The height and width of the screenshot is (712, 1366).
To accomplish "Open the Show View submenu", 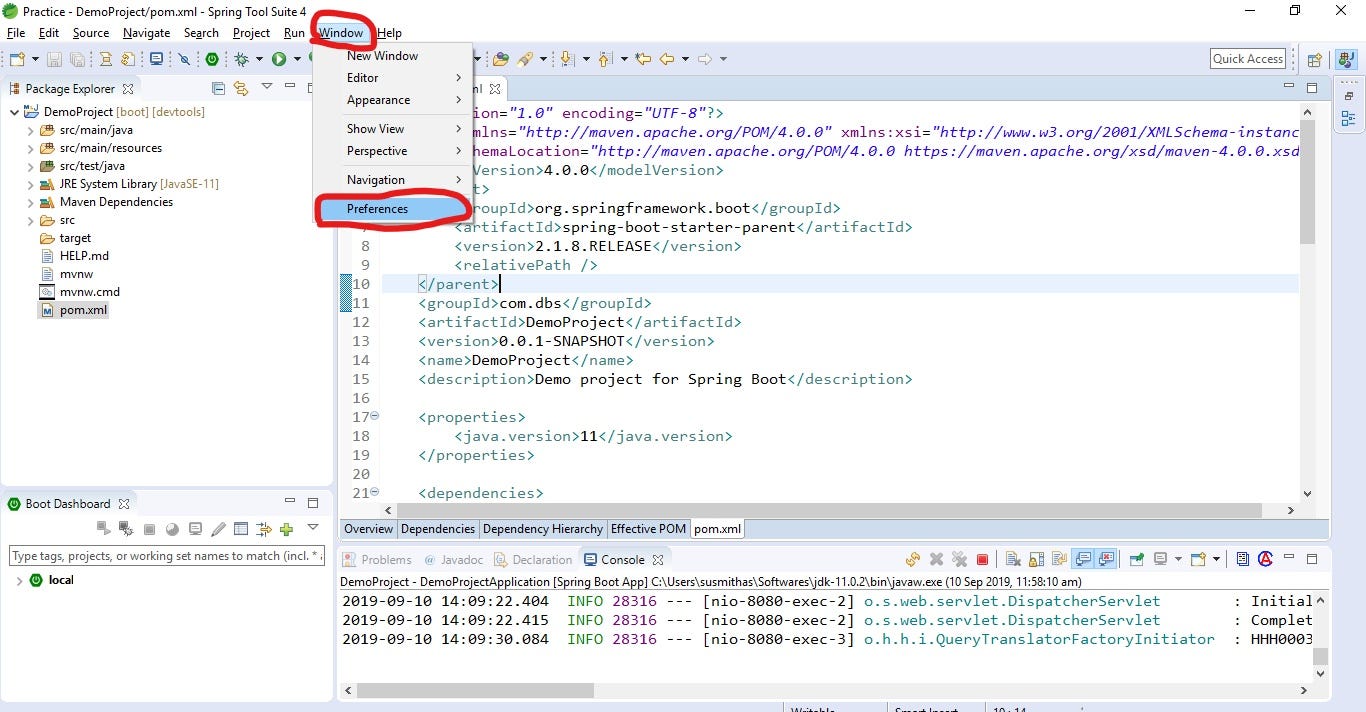I will pos(393,129).
